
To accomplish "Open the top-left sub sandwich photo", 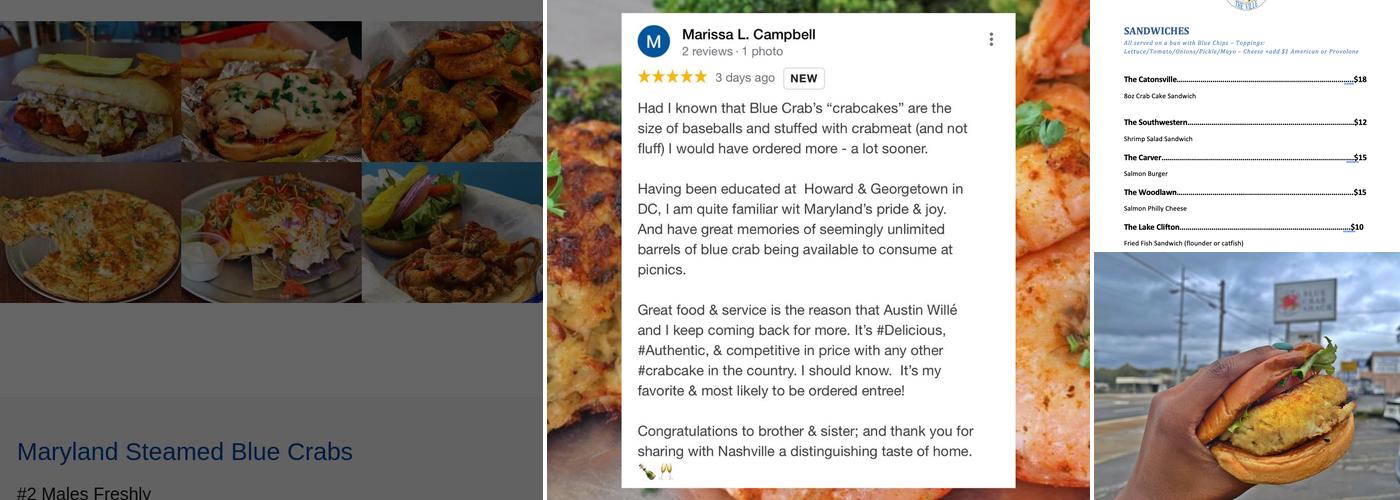I will (x=90, y=91).
